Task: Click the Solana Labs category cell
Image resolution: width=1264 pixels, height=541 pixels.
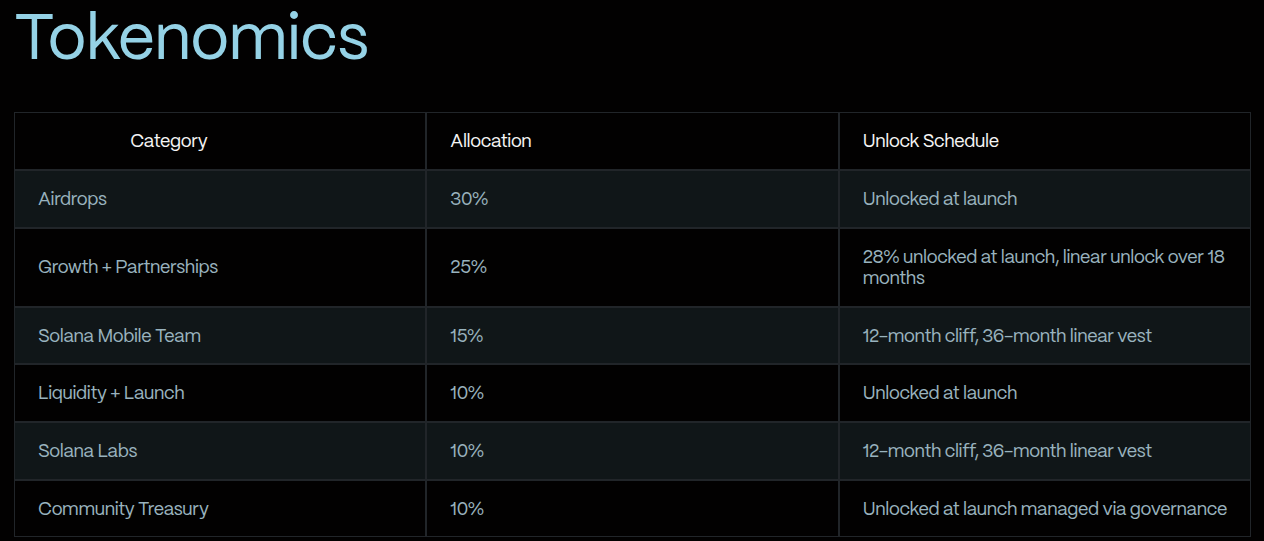Action: [88, 451]
